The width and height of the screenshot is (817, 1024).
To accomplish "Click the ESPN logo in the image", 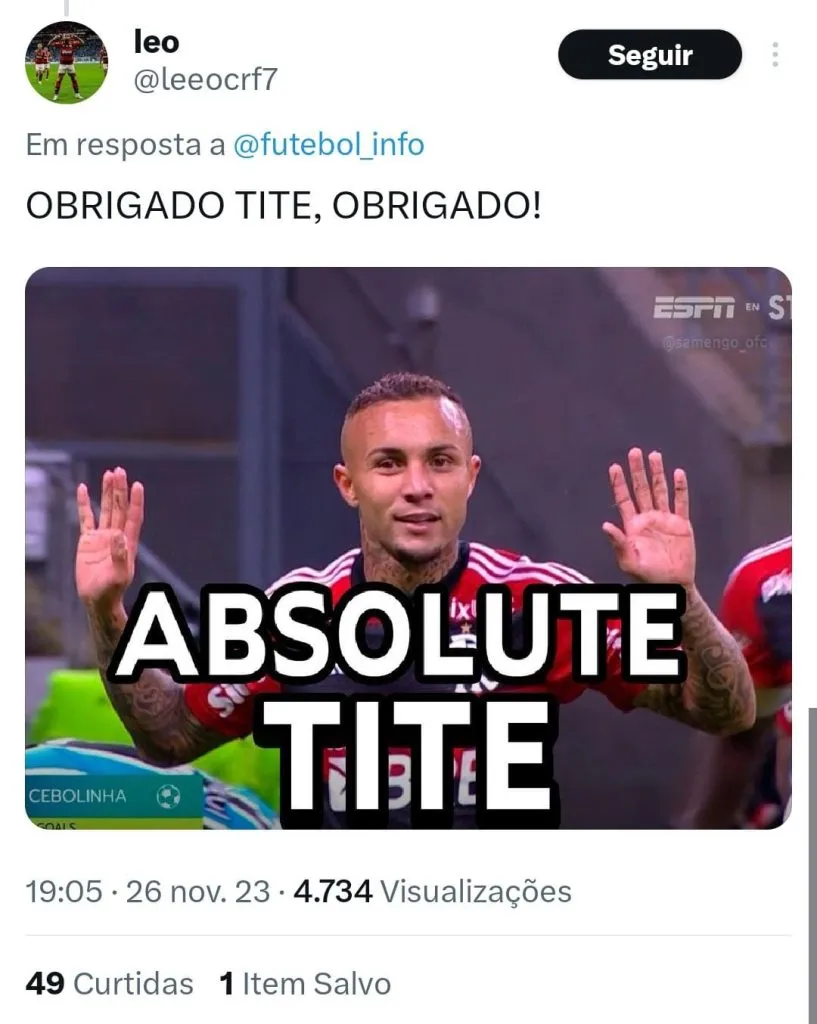I will (694, 308).
